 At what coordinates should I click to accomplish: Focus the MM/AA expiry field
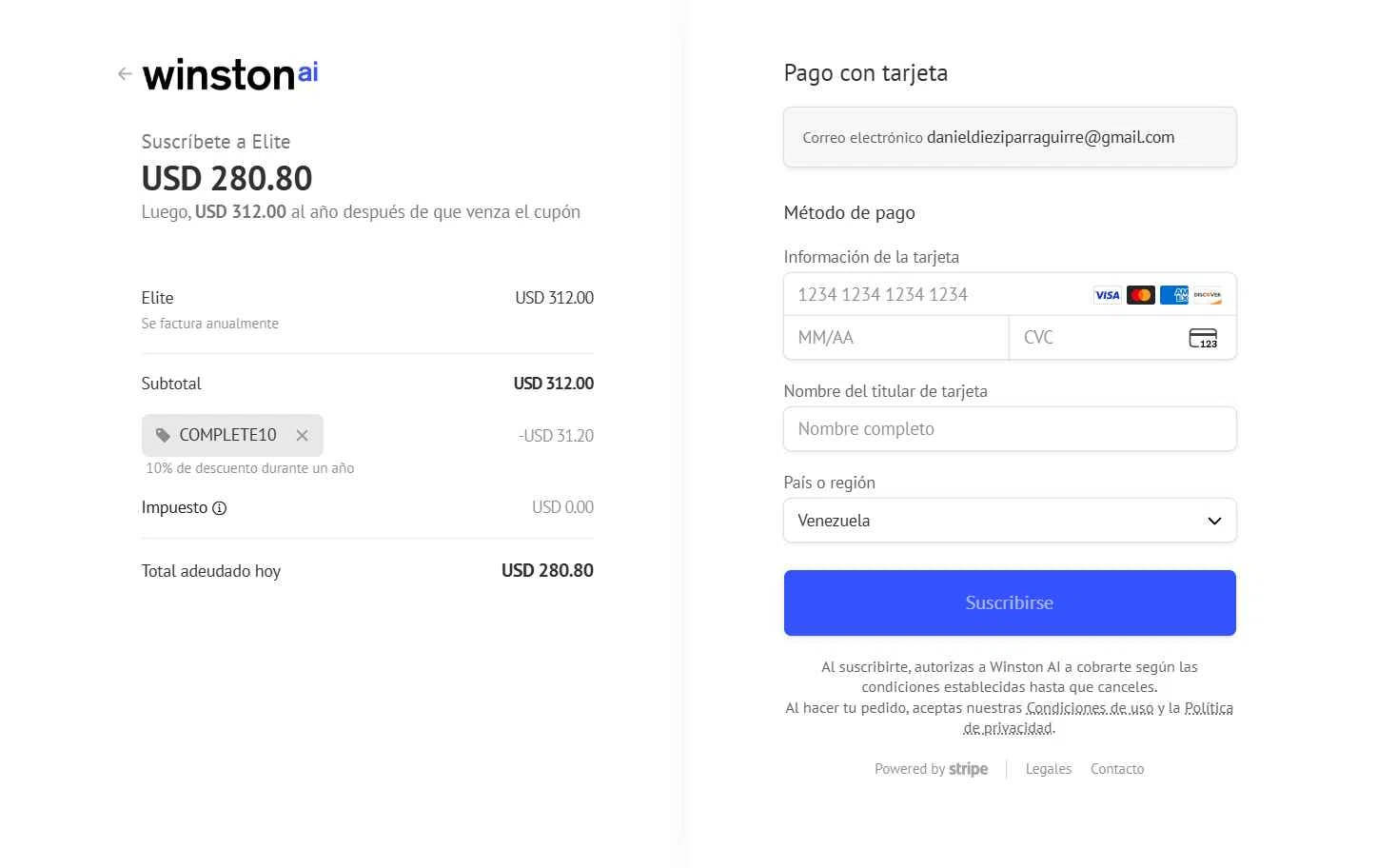coord(895,338)
